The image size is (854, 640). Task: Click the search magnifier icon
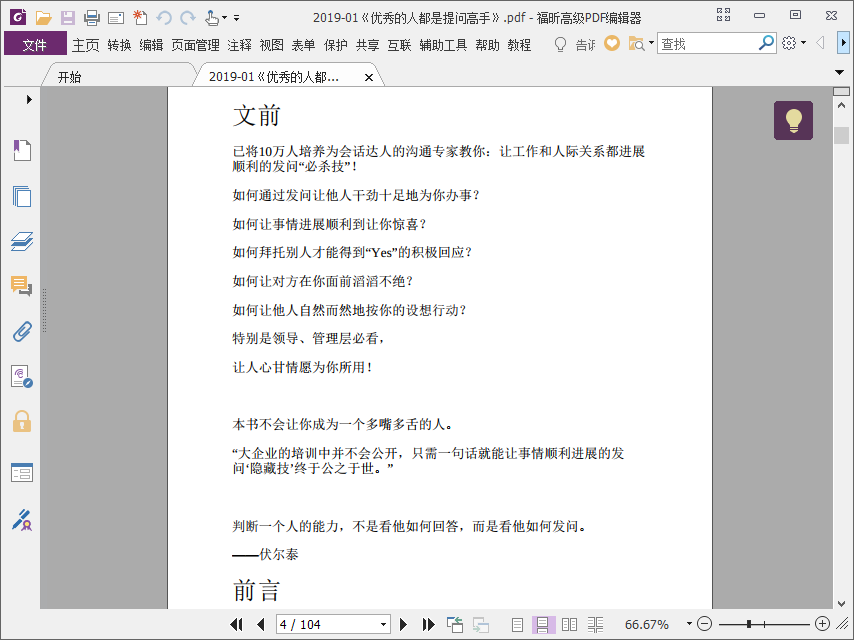point(766,42)
